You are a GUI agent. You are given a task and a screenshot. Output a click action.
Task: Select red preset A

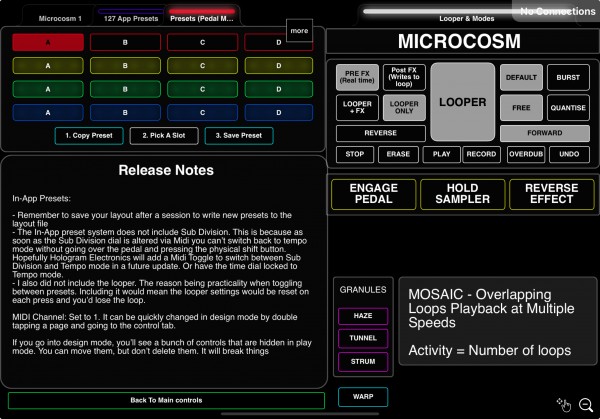coord(48,42)
